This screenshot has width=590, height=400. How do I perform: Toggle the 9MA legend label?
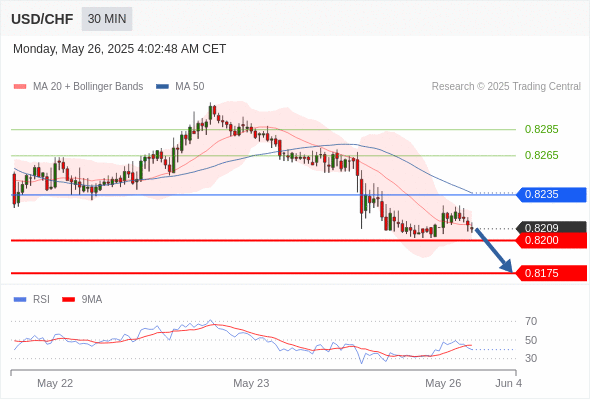click(92, 300)
